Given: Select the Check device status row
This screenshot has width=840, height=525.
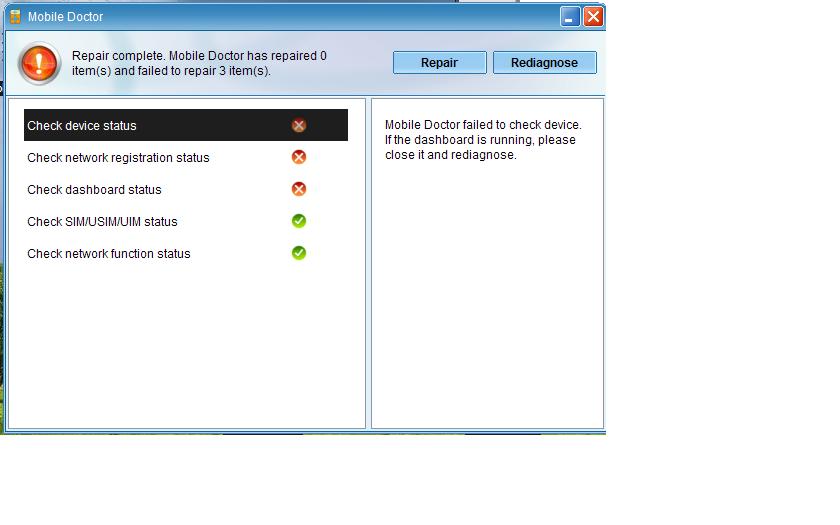Looking at the screenshot, I should (186, 125).
